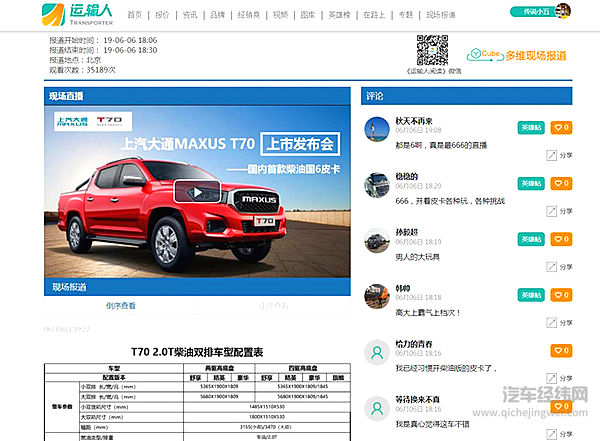The image size is (600, 441).
Task: Click 韩帅's profile avatar
Action: pyautogui.click(x=377, y=297)
